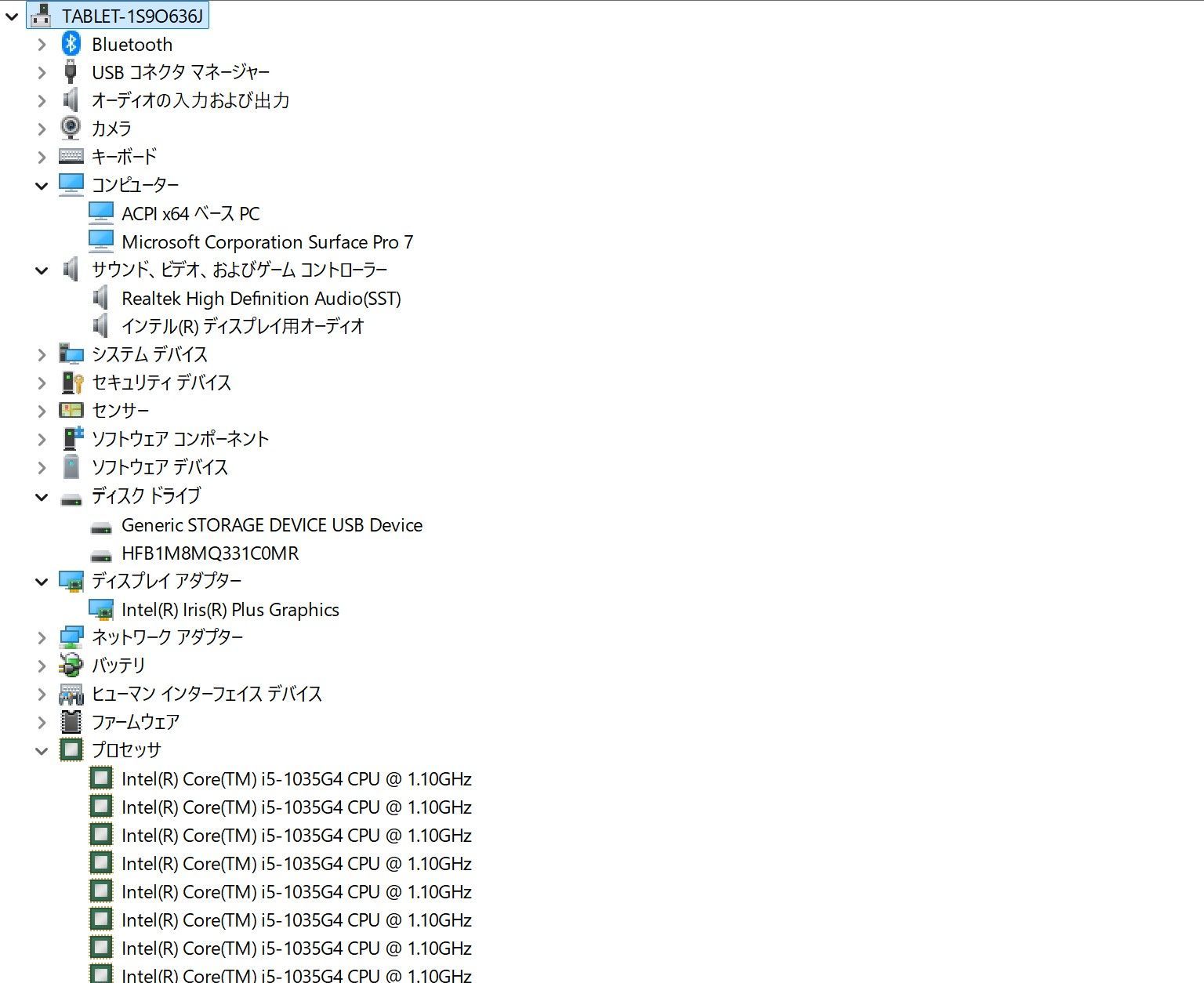Click the drive icon beside Generic STORAGE DEVICE USB Device

click(101, 528)
